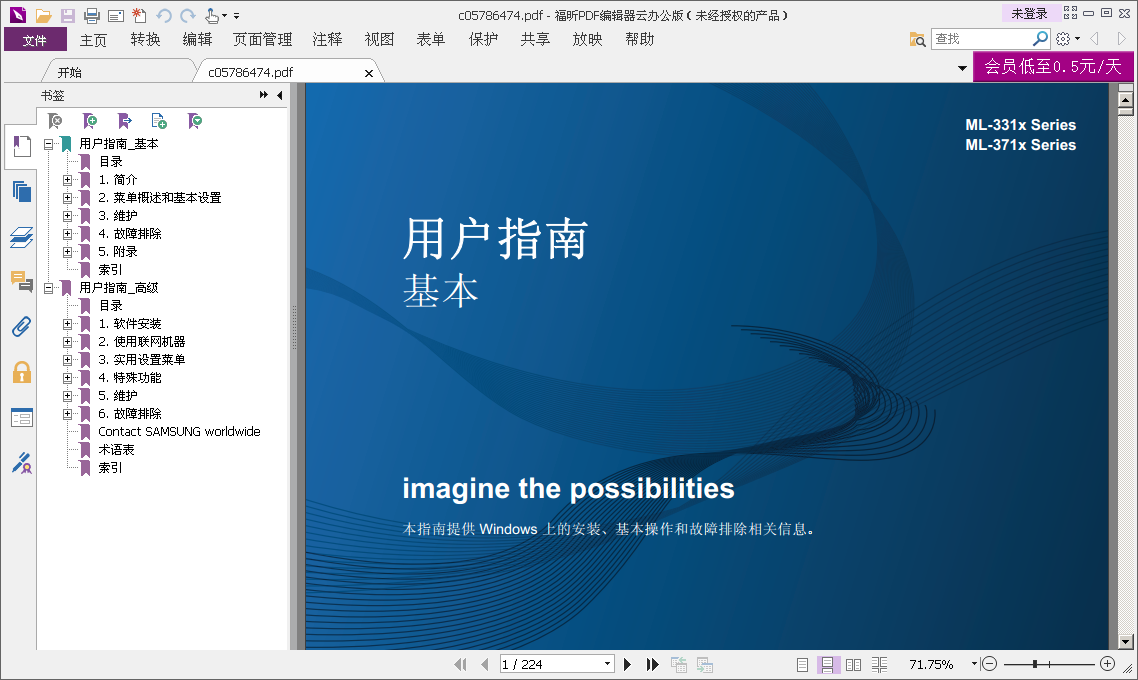Viewport: 1138px width, 680px height.
Task: Open the 保护 ribbon tab
Action: tap(483, 40)
